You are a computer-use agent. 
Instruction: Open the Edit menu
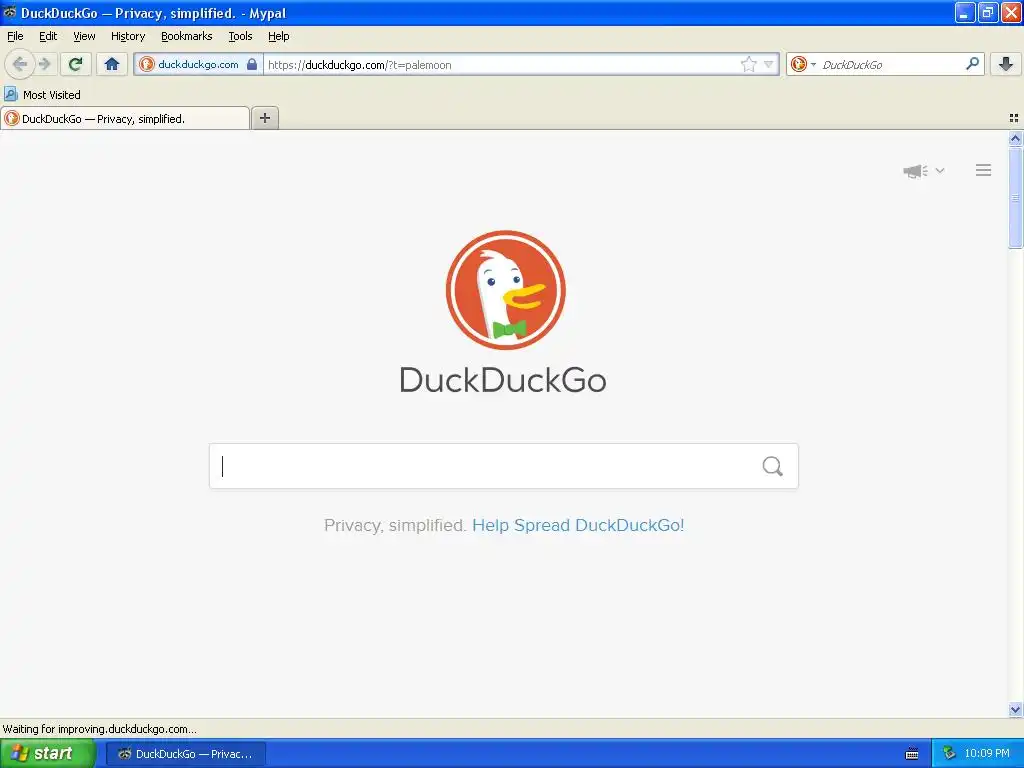(48, 36)
